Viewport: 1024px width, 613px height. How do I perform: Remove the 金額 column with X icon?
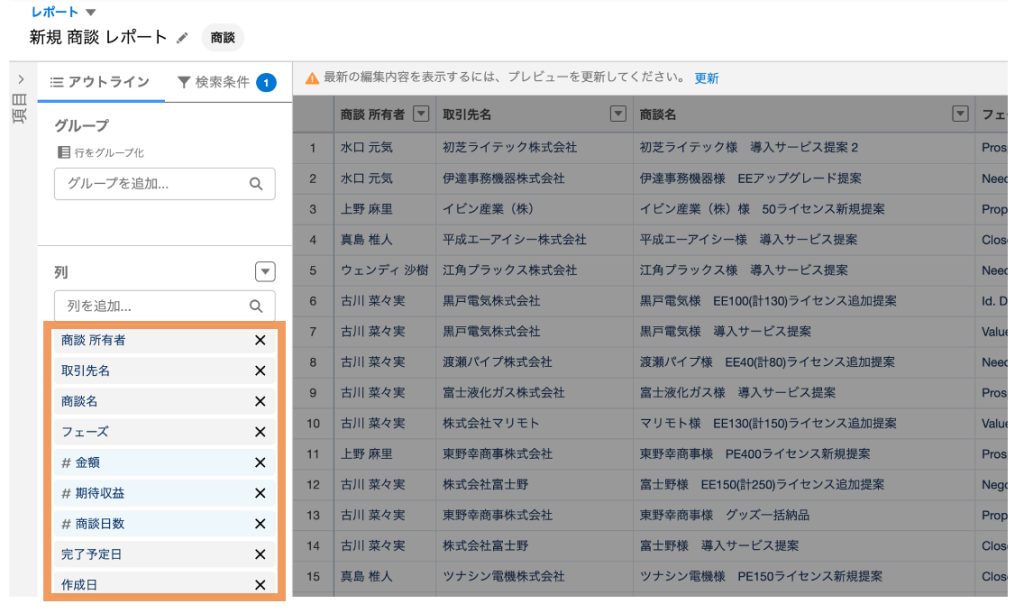[x=260, y=463]
